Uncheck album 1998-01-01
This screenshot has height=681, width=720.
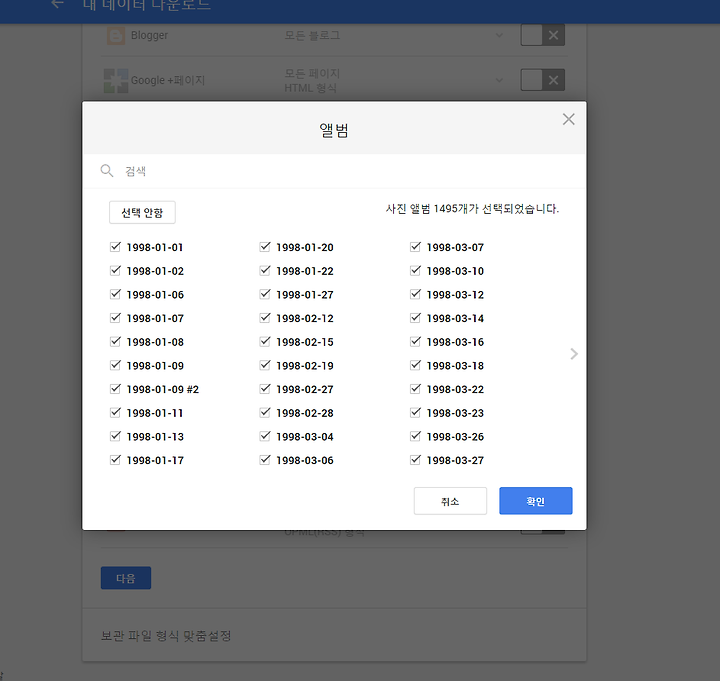(x=115, y=247)
